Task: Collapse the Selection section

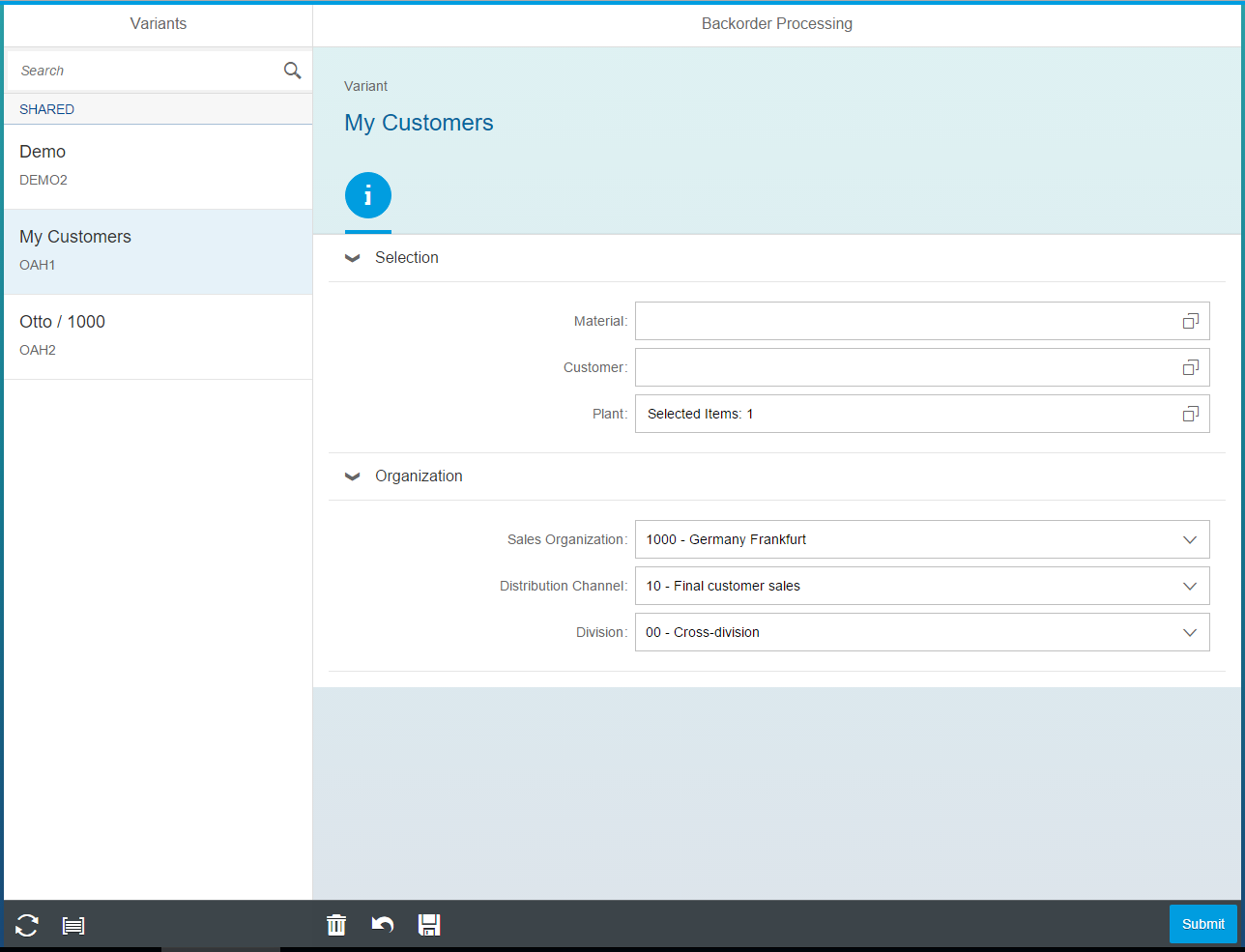Action: coord(352,257)
